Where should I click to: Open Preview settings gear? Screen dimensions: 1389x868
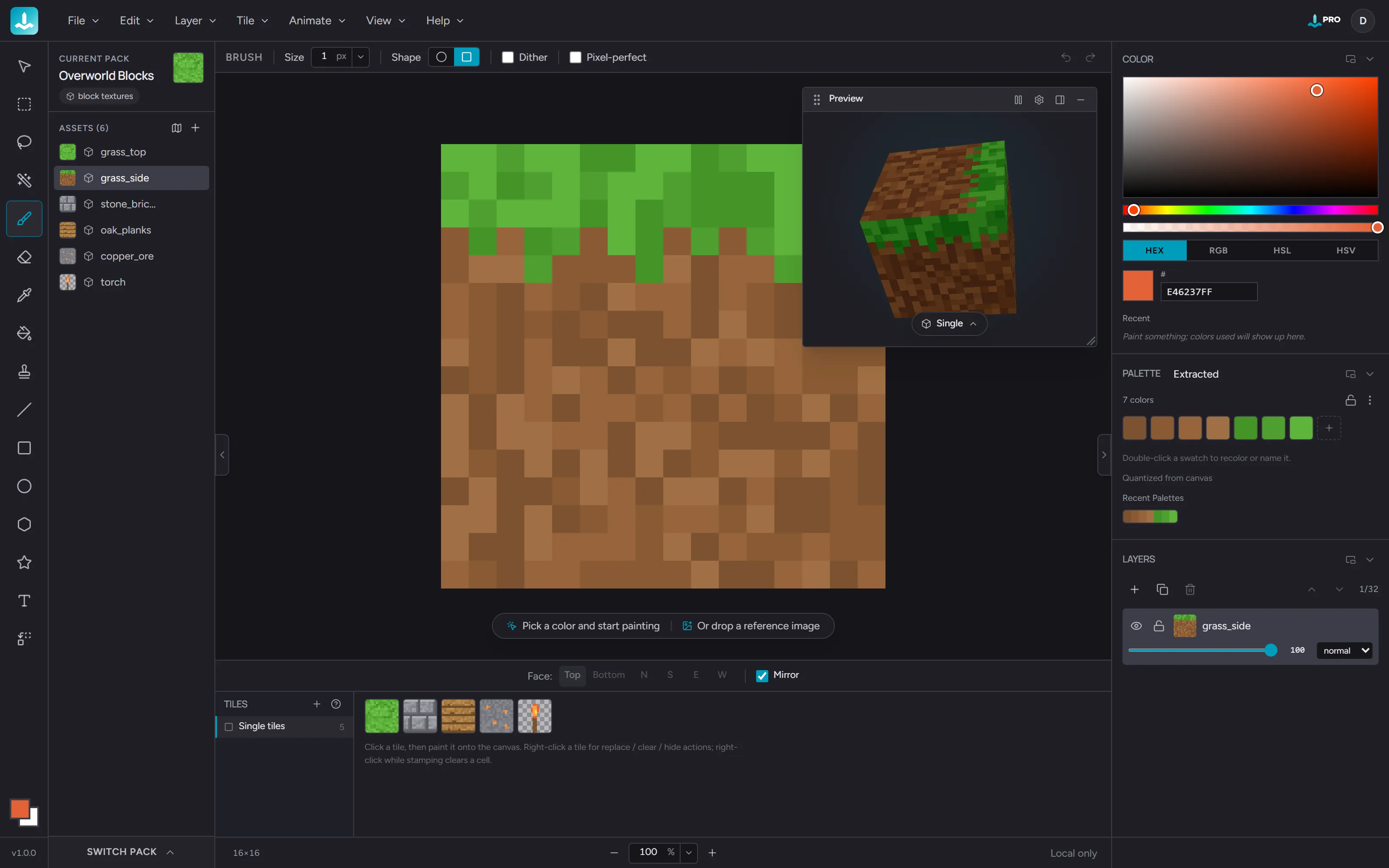1039,99
